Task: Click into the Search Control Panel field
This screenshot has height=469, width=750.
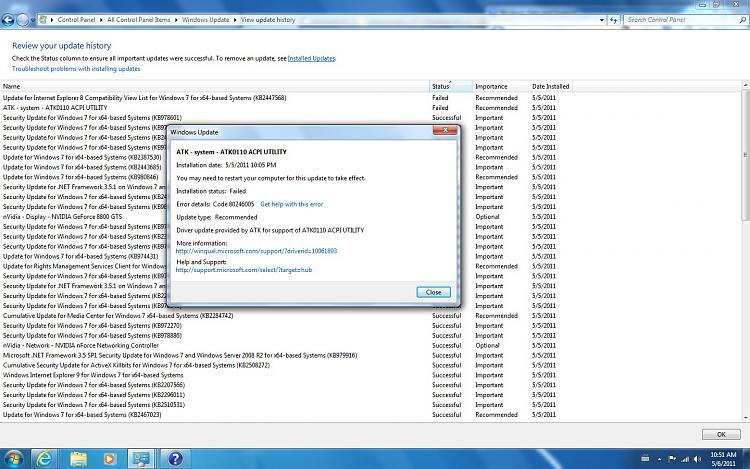Action: click(682, 20)
